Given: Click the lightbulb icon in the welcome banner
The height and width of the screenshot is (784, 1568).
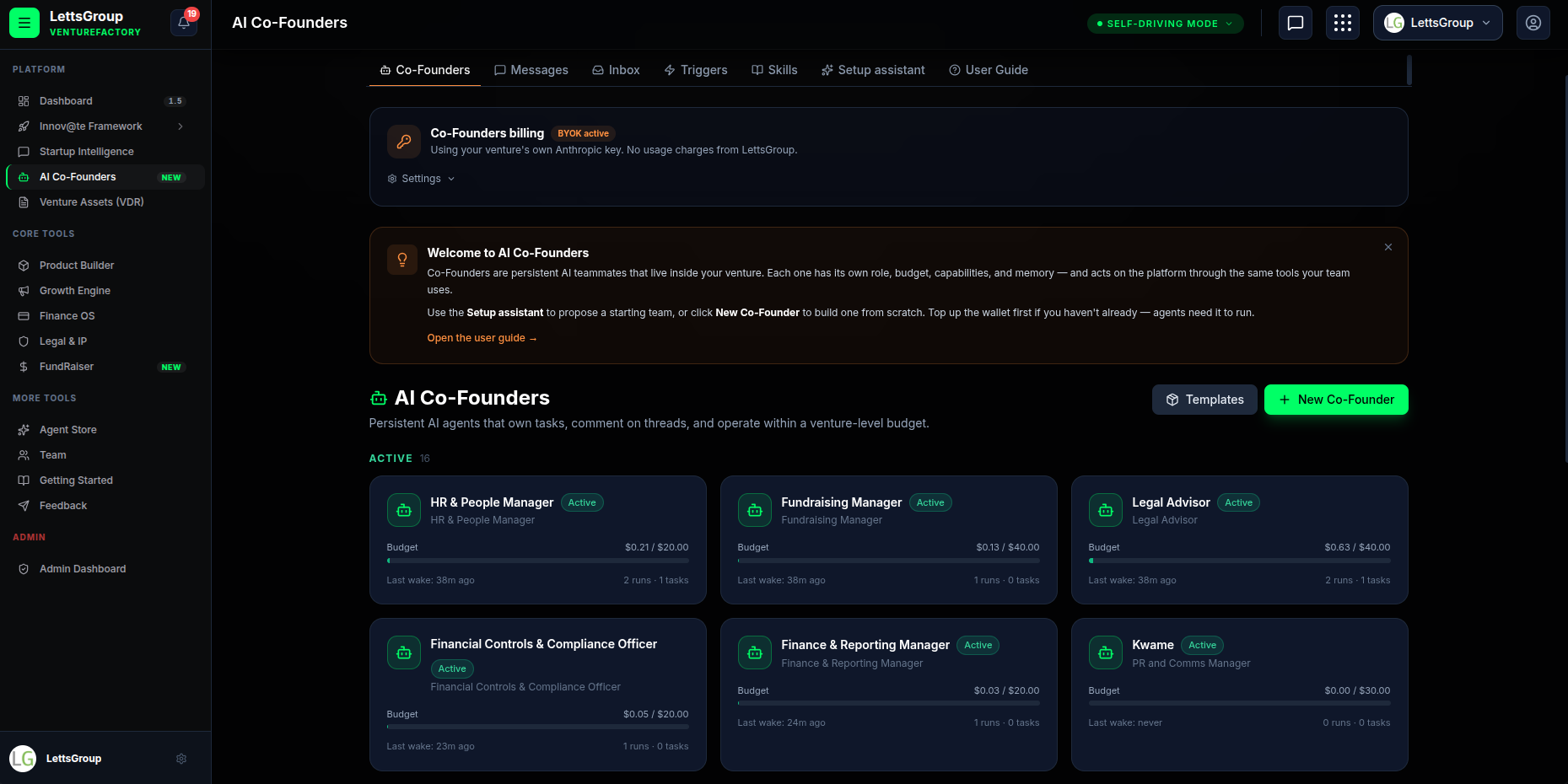Looking at the screenshot, I should tap(402, 260).
